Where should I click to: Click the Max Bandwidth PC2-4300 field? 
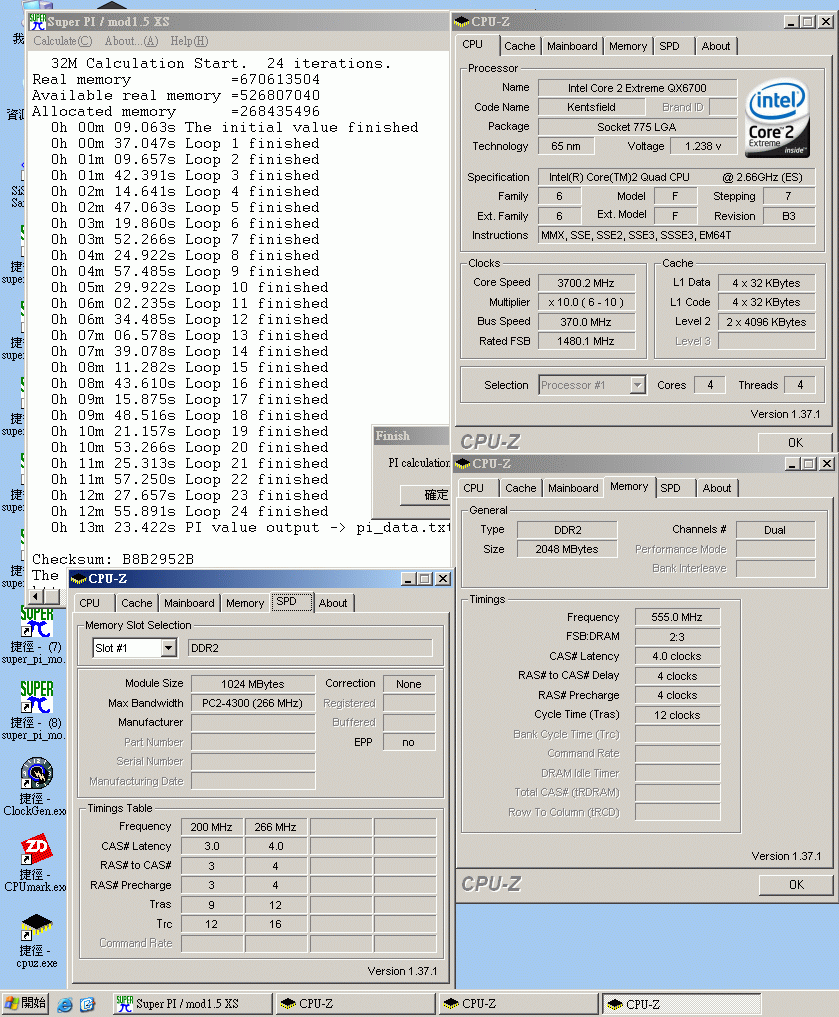pyautogui.click(x=253, y=703)
